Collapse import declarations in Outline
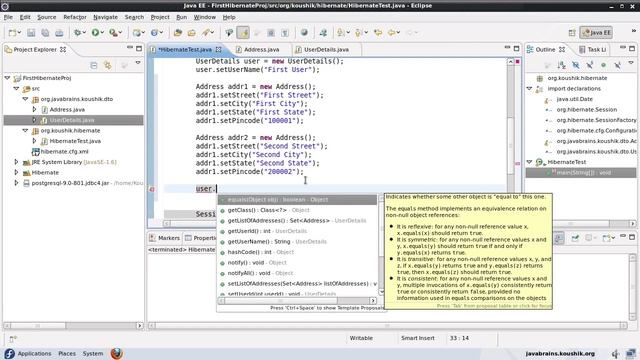 tap(530, 88)
